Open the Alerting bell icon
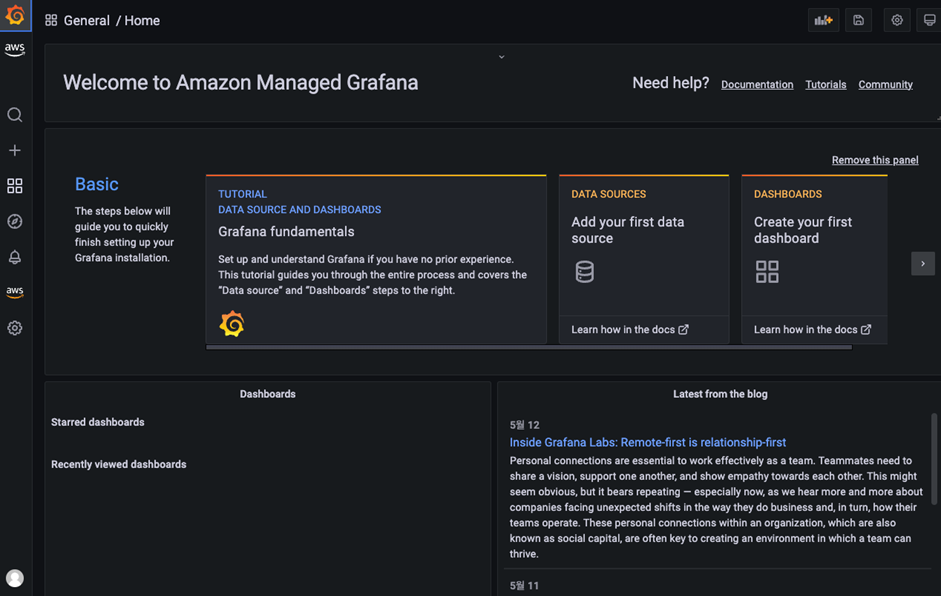Viewport: 941px width, 596px height. [15, 257]
